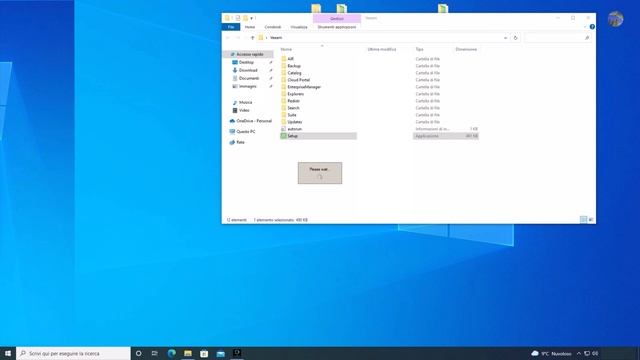640x360 pixels.
Task: Select the Suite folder
Action: pyautogui.click(x=292, y=115)
